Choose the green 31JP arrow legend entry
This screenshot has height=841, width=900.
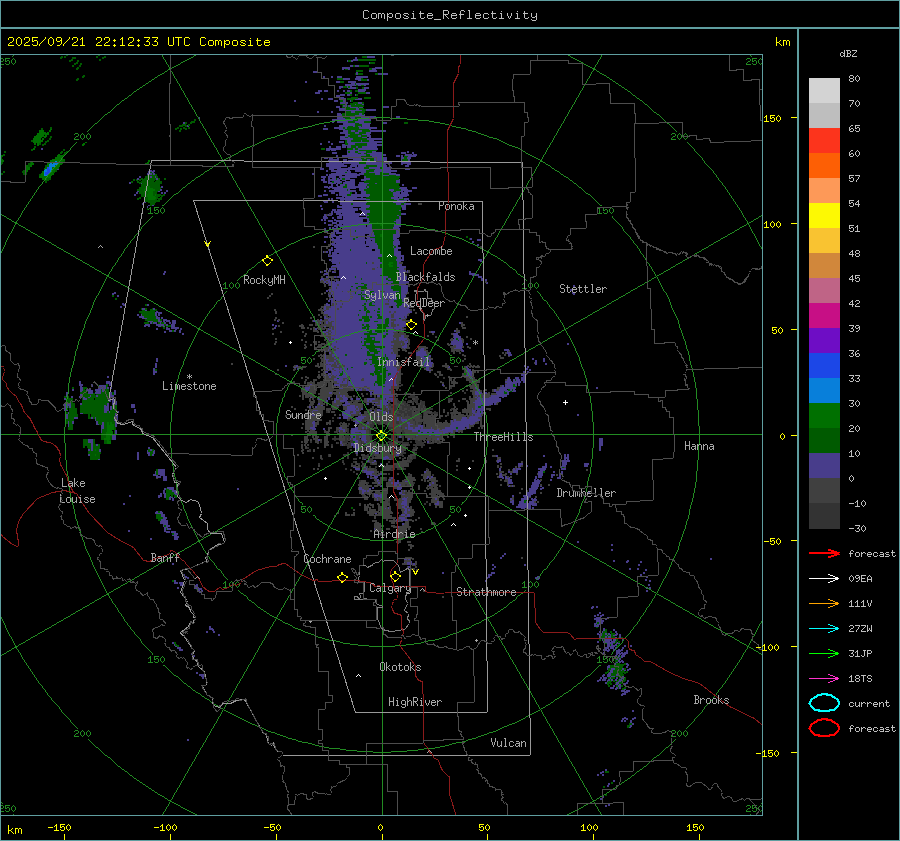(824, 653)
